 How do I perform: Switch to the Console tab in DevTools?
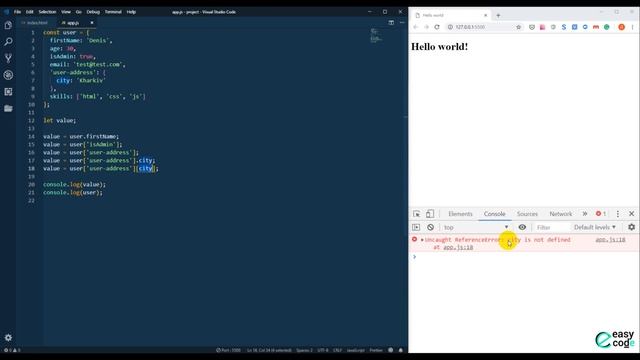coord(494,214)
